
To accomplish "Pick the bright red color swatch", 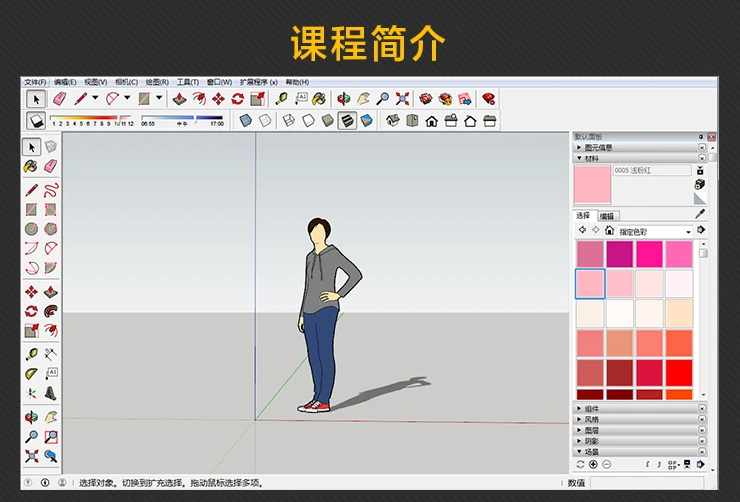I will tap(679, 371).
